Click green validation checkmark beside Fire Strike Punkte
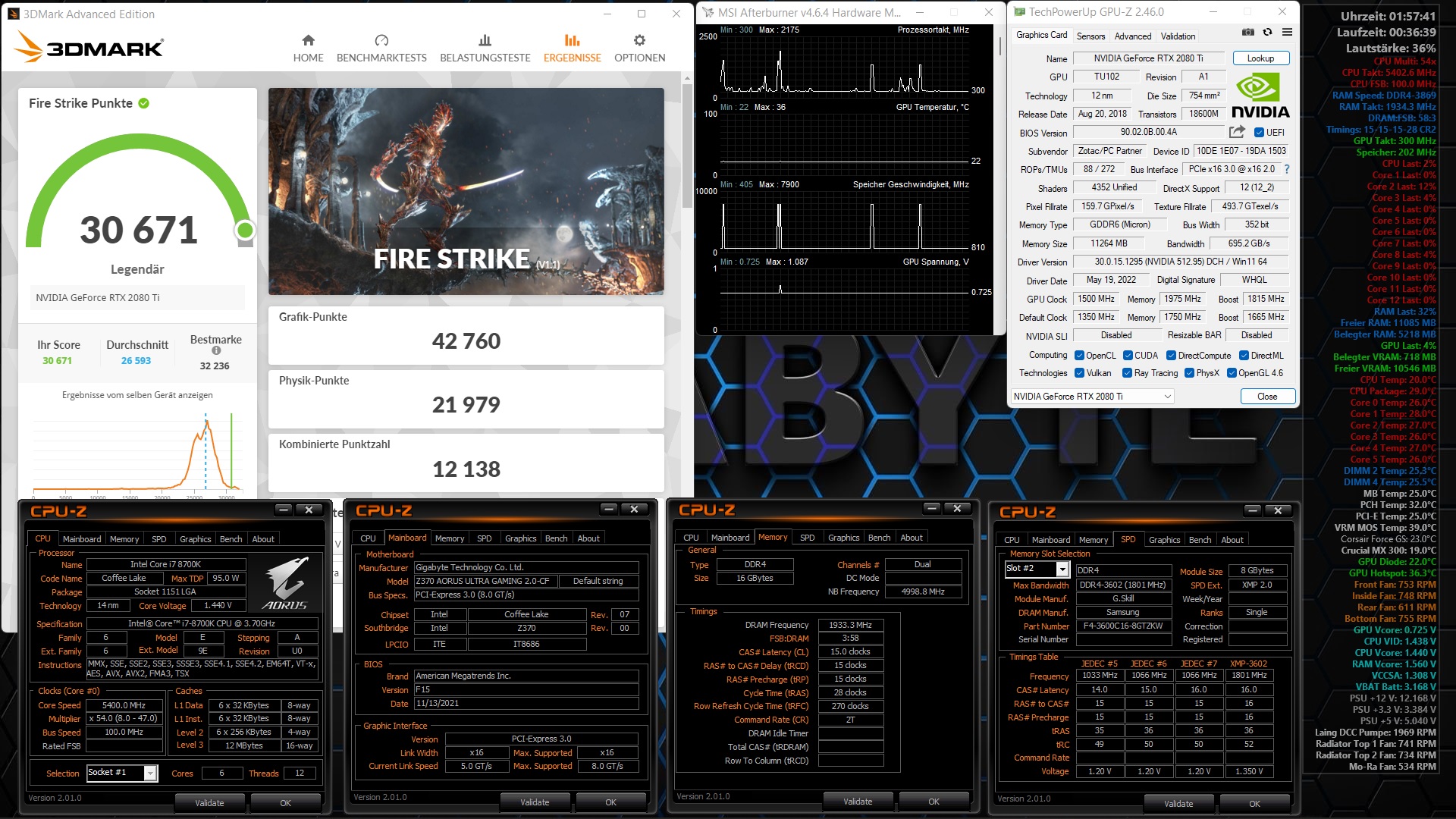1456x819 pixels. pyautogui.click(x=144, y=103)
